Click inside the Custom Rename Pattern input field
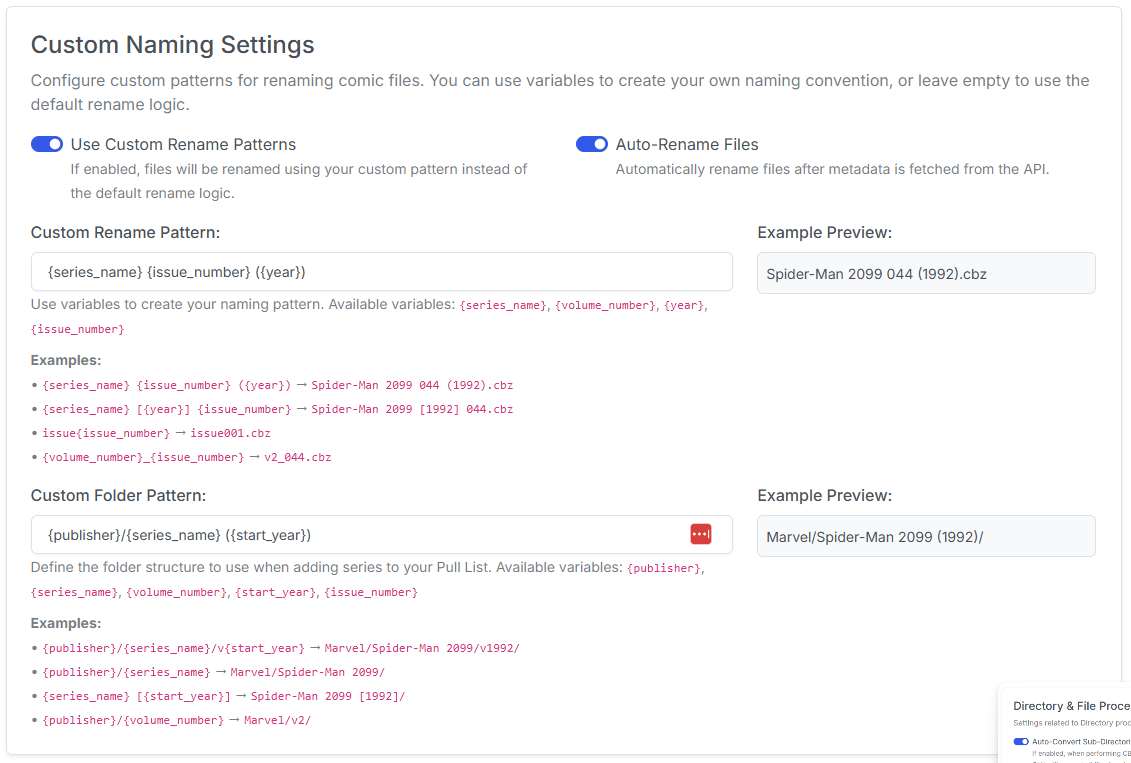This screenshot has height=763, width=1131. (381, 272)
